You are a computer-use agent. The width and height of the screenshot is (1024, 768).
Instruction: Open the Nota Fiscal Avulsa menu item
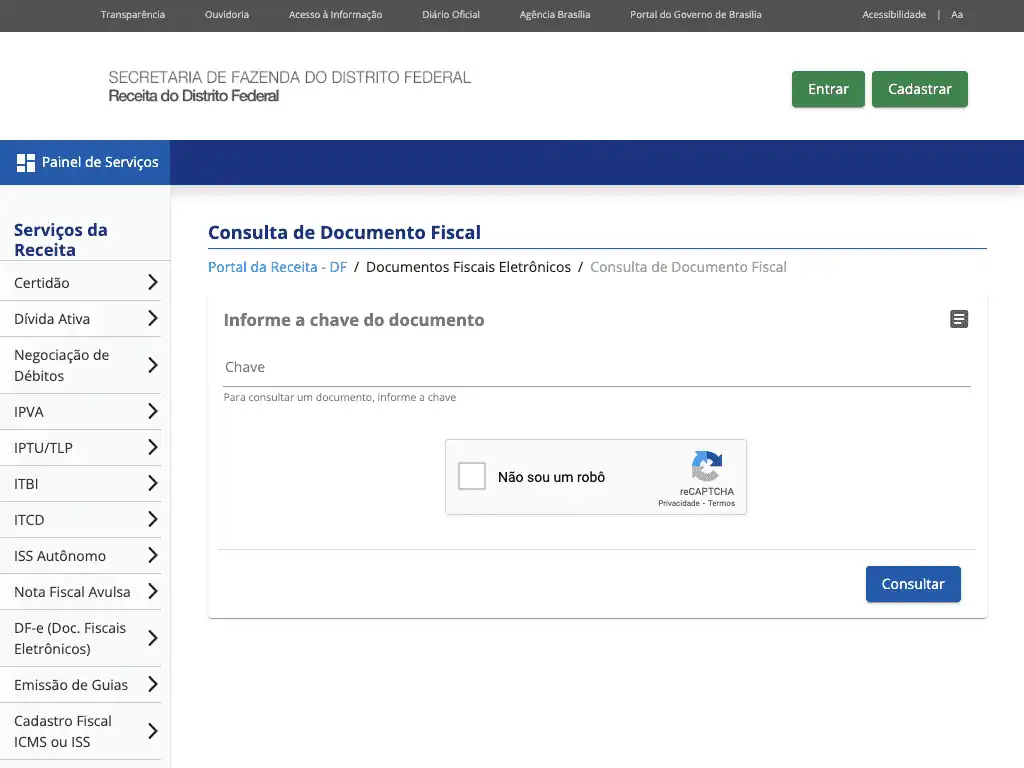(x=72, y=592)
